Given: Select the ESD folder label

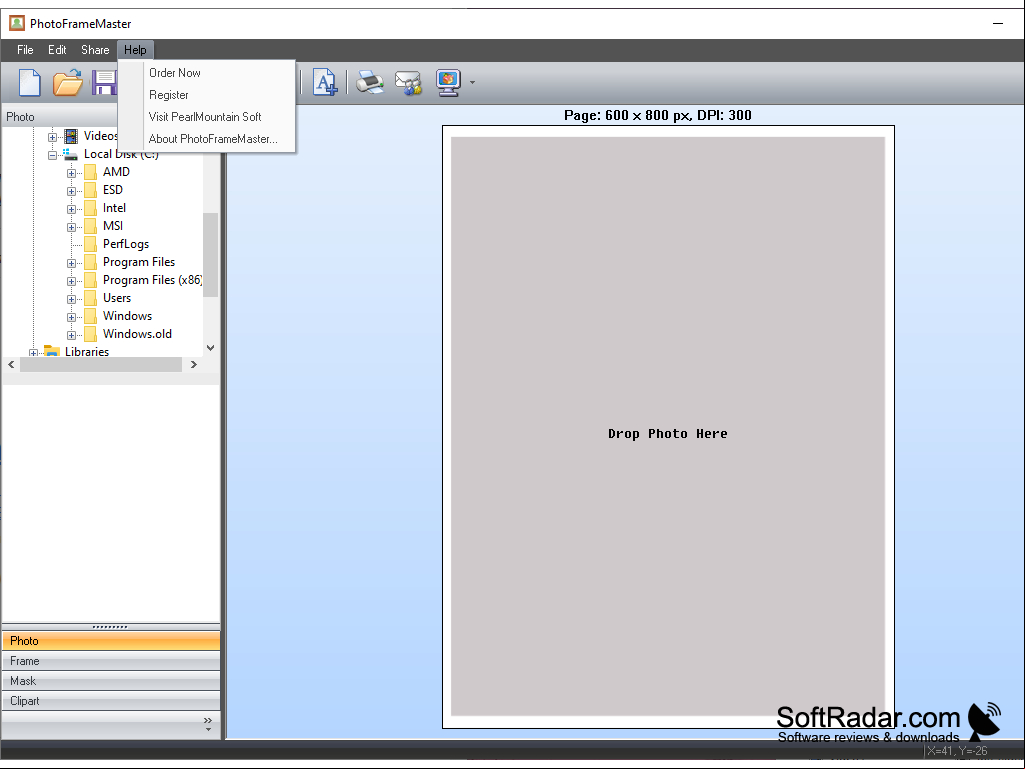Looking at the screenshot, I should (x=112, y=190).
